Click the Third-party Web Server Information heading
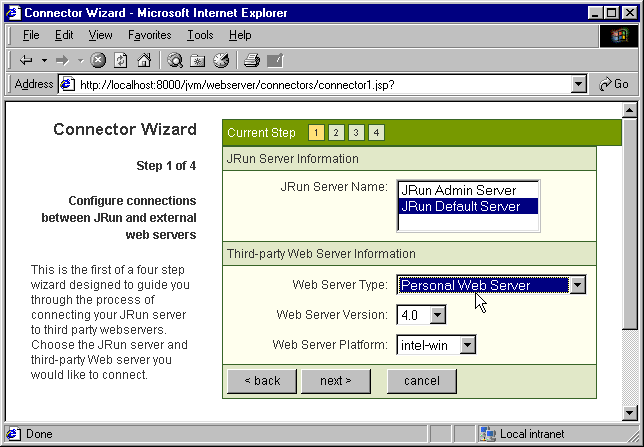Screen dimensions: 644x447 pyautogui.click(x=321, y=253)
